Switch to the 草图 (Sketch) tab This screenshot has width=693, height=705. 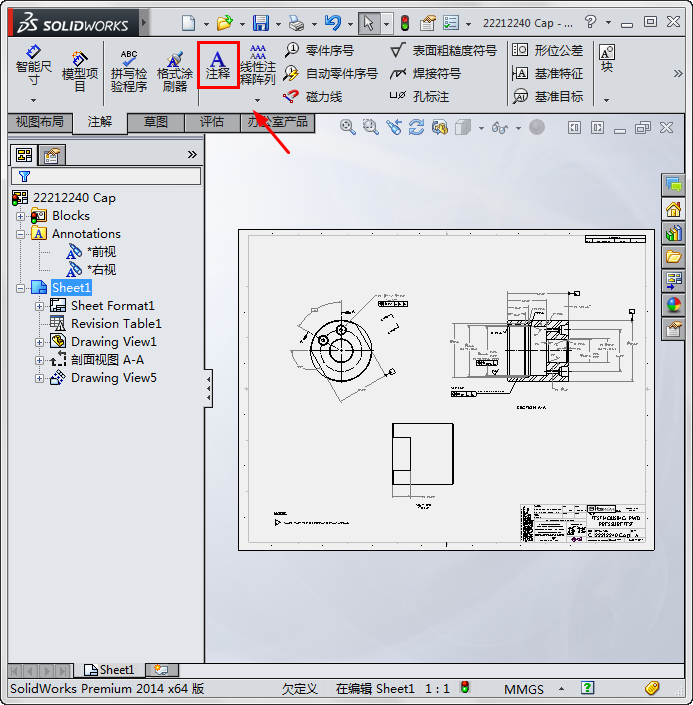156,122
